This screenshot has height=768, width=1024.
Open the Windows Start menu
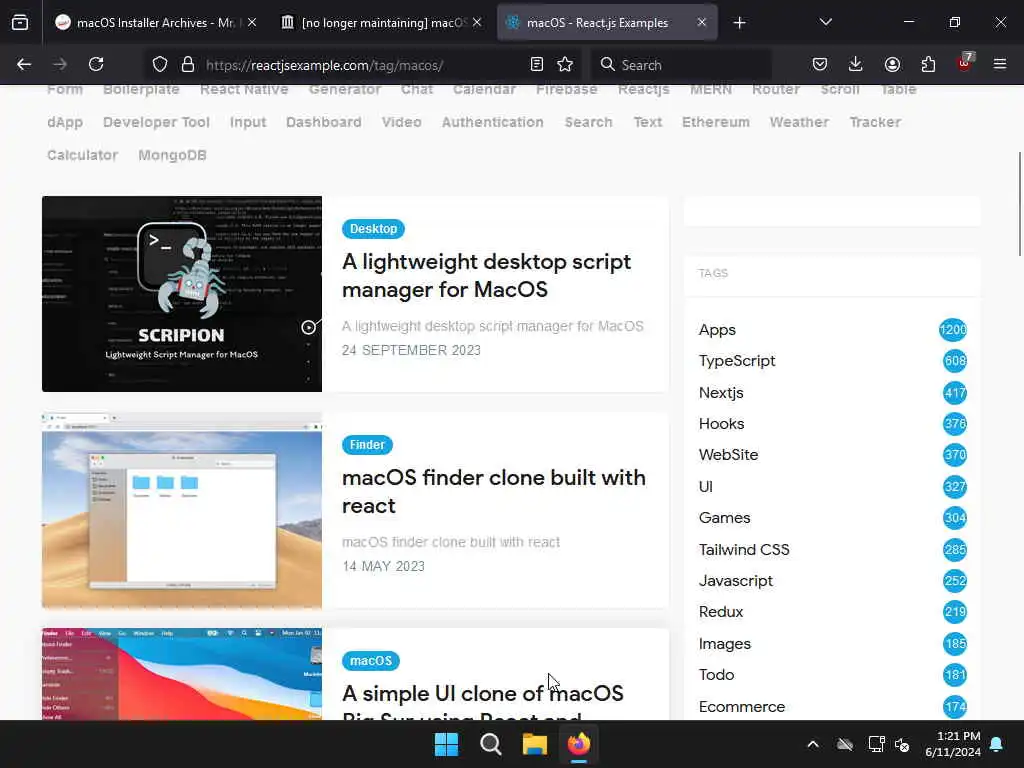pos(447,744)
